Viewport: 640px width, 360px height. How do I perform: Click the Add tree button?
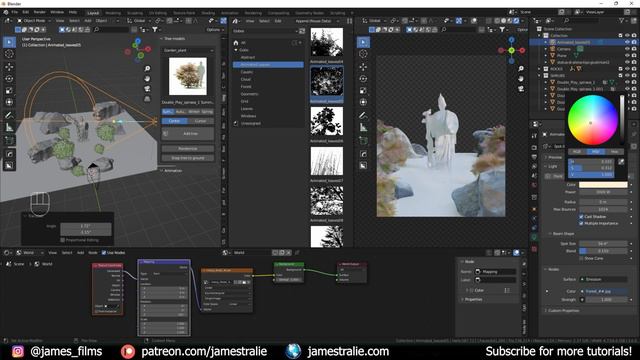coord(188,133)
